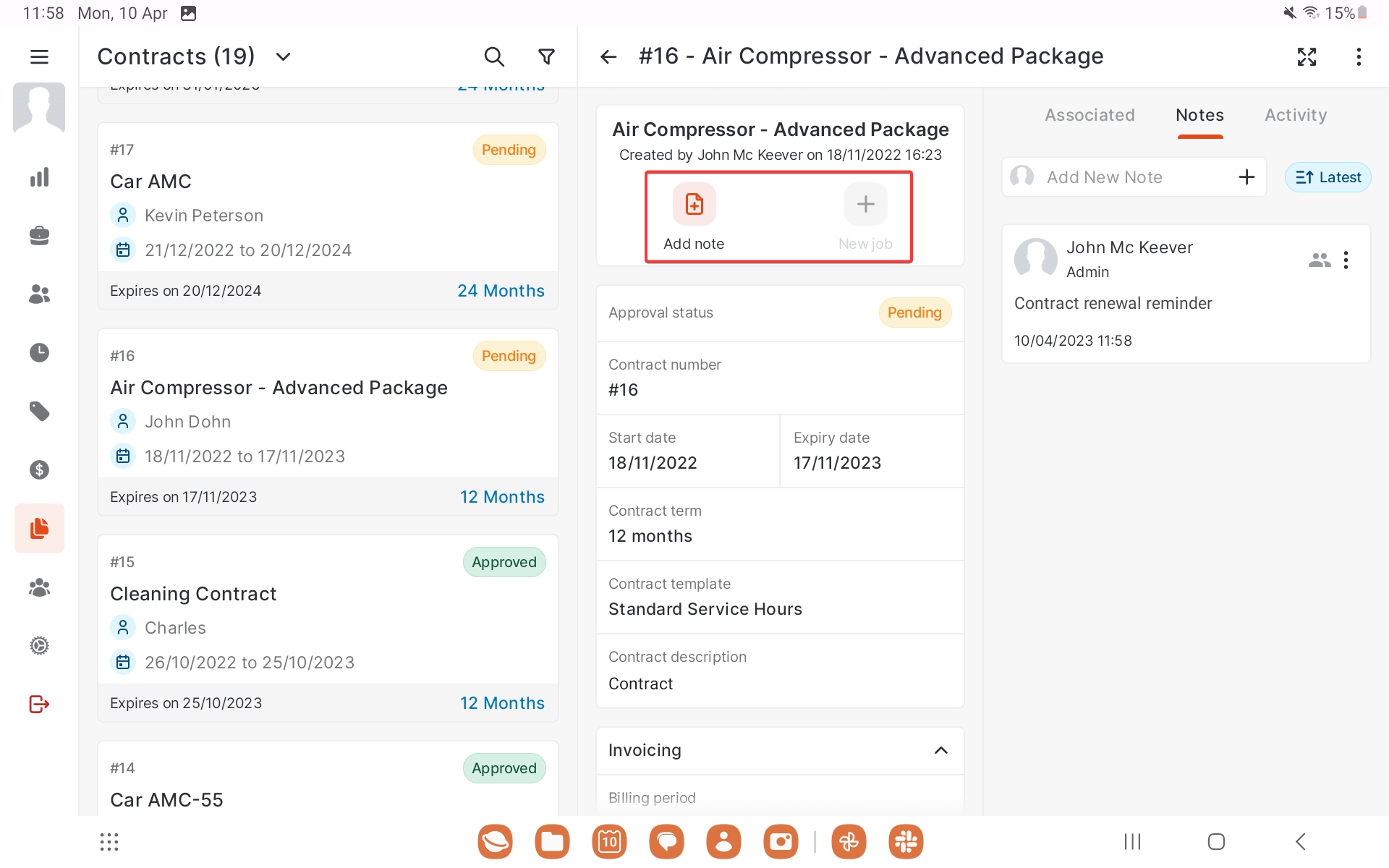Image resolution: width=1389 pixels, height=868 pixels.
Task: Open the contracts filter icon
Action: (x=547, y=56)
